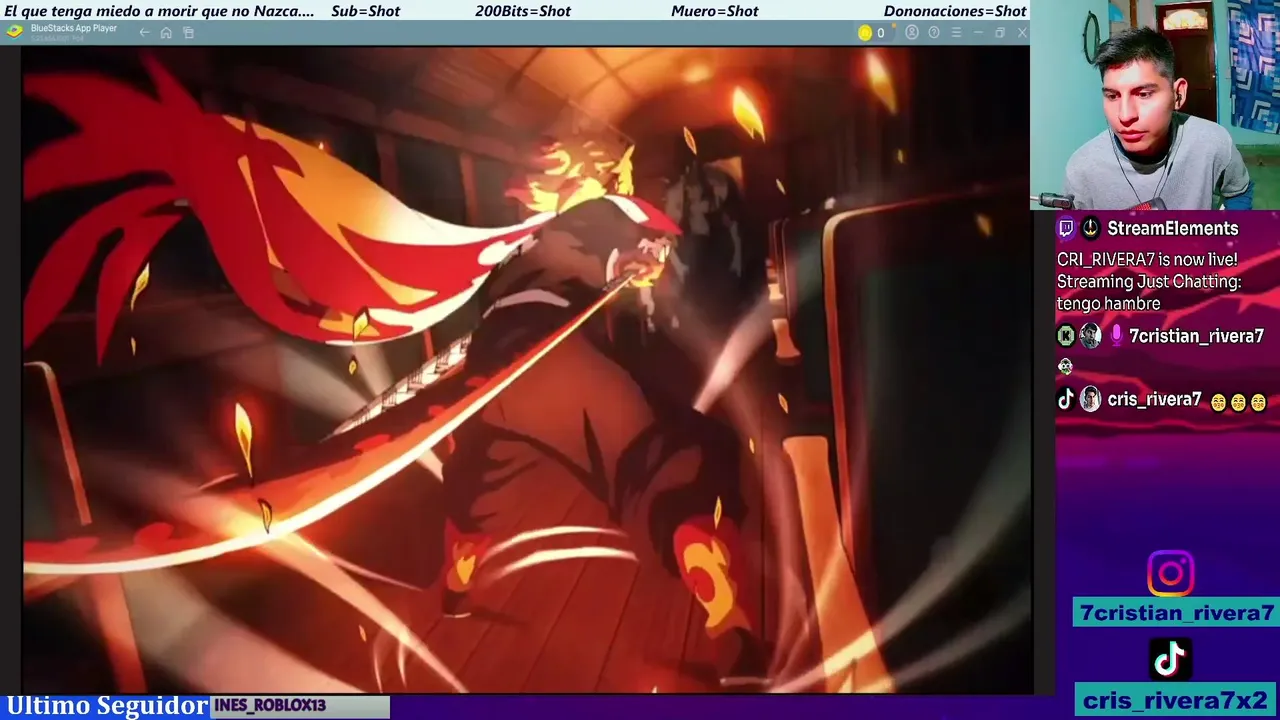Click the purple microphone icon in chat

tap(1116, 336)
